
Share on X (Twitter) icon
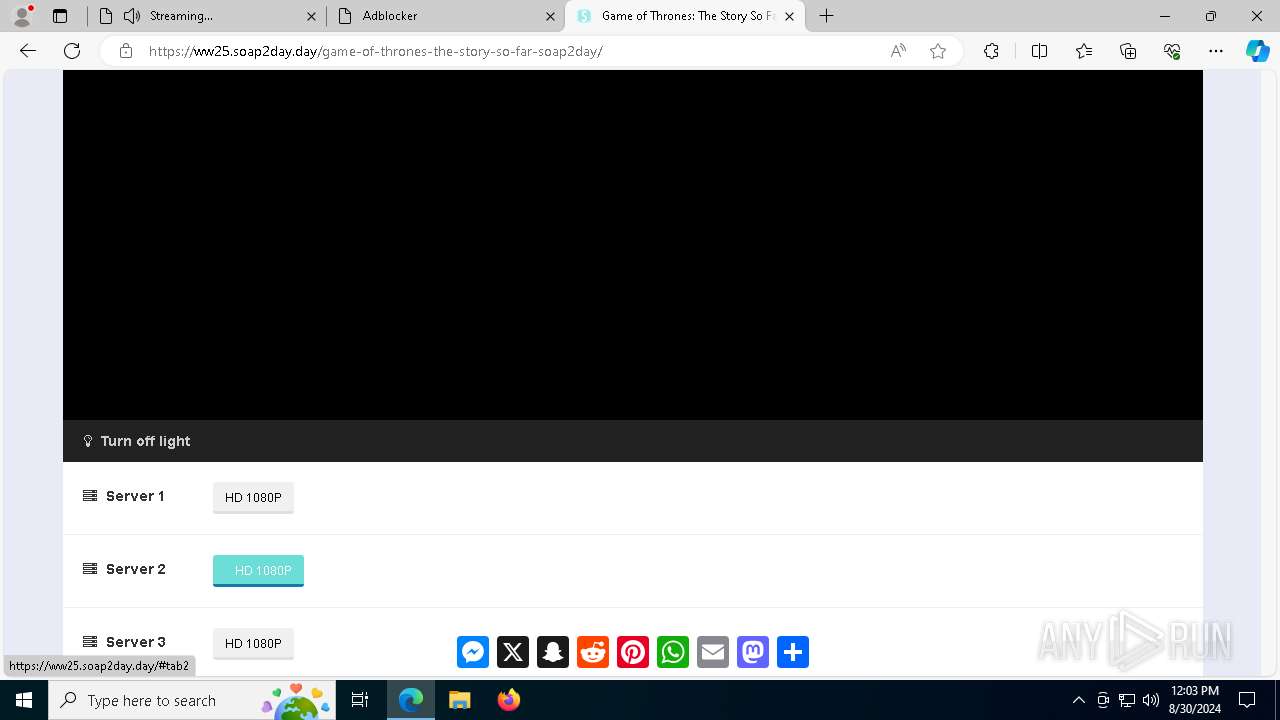(x=513, y=652)
